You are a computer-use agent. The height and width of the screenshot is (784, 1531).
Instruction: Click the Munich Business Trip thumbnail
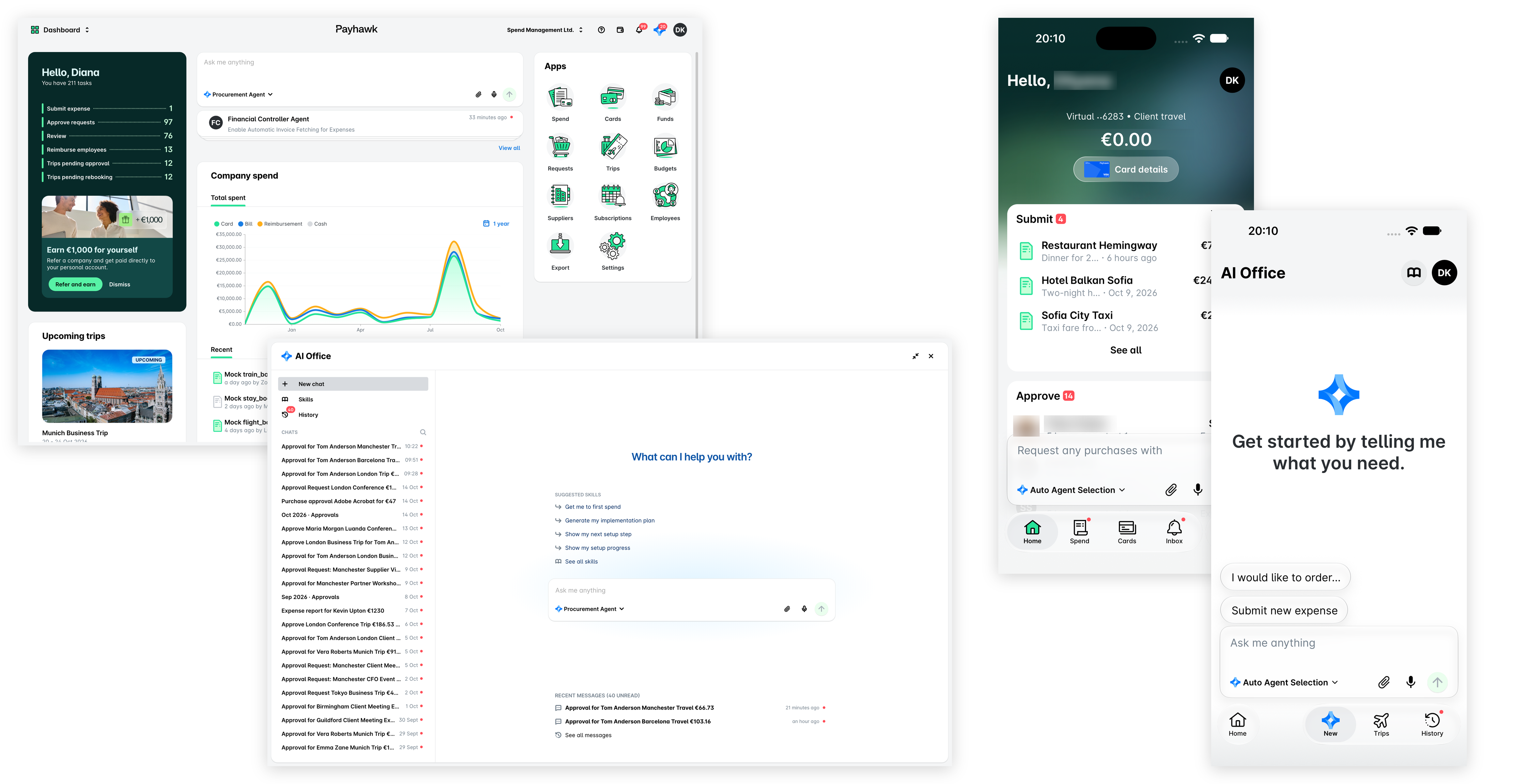click(x=107, y=386)
